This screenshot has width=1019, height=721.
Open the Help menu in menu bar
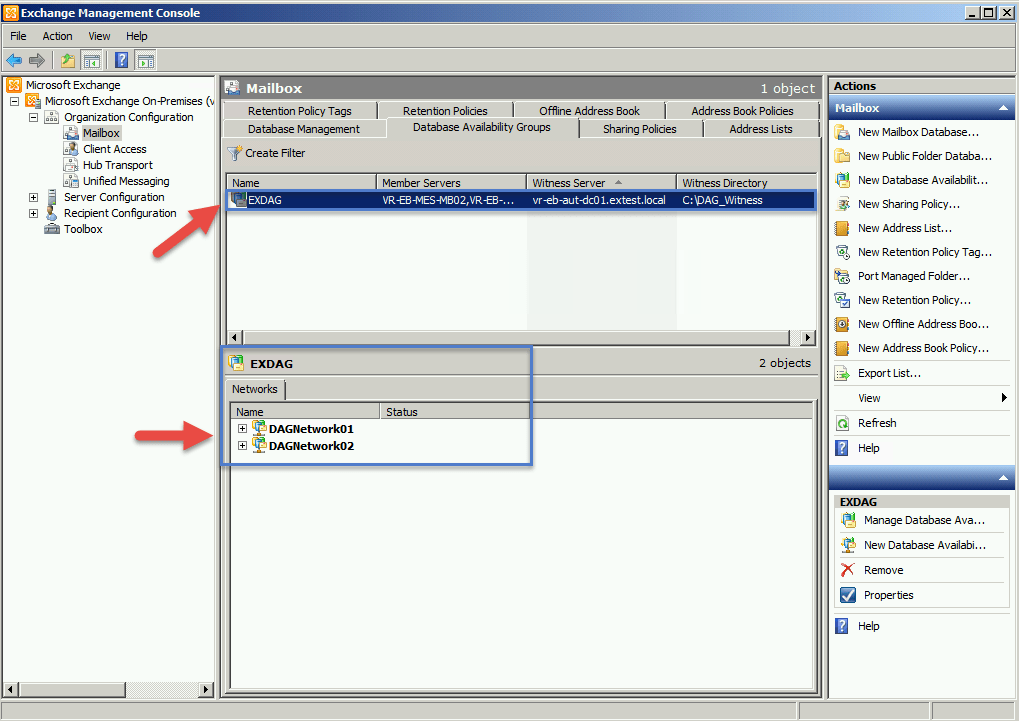(x=136, y=36)
